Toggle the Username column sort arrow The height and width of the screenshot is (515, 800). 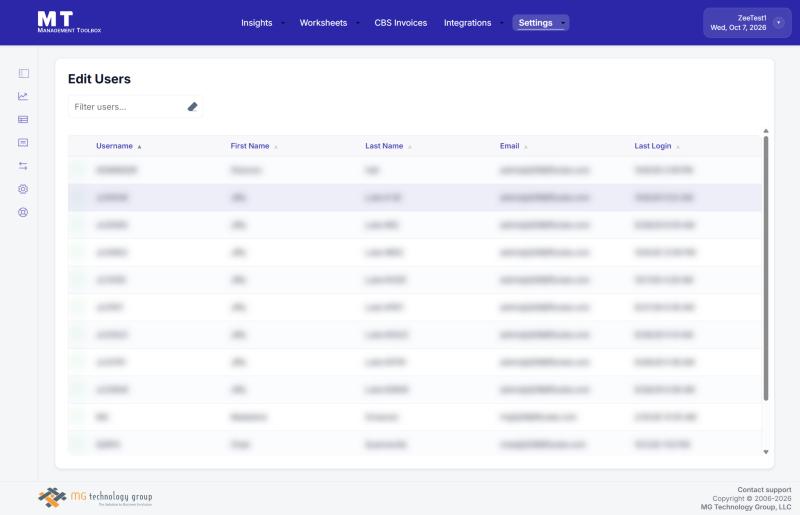click(139, 146)
